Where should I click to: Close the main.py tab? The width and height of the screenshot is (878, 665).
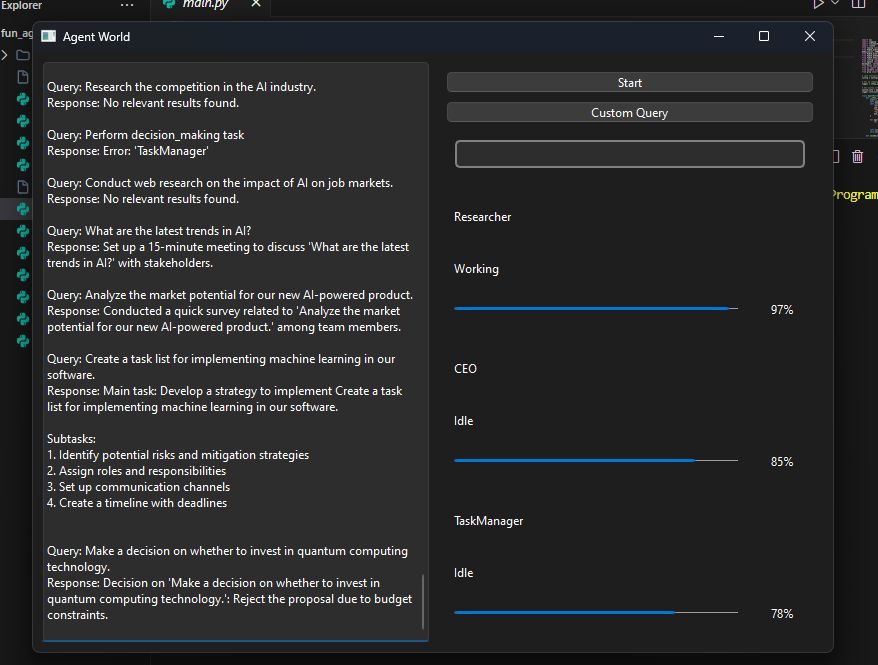coord(256,5)
